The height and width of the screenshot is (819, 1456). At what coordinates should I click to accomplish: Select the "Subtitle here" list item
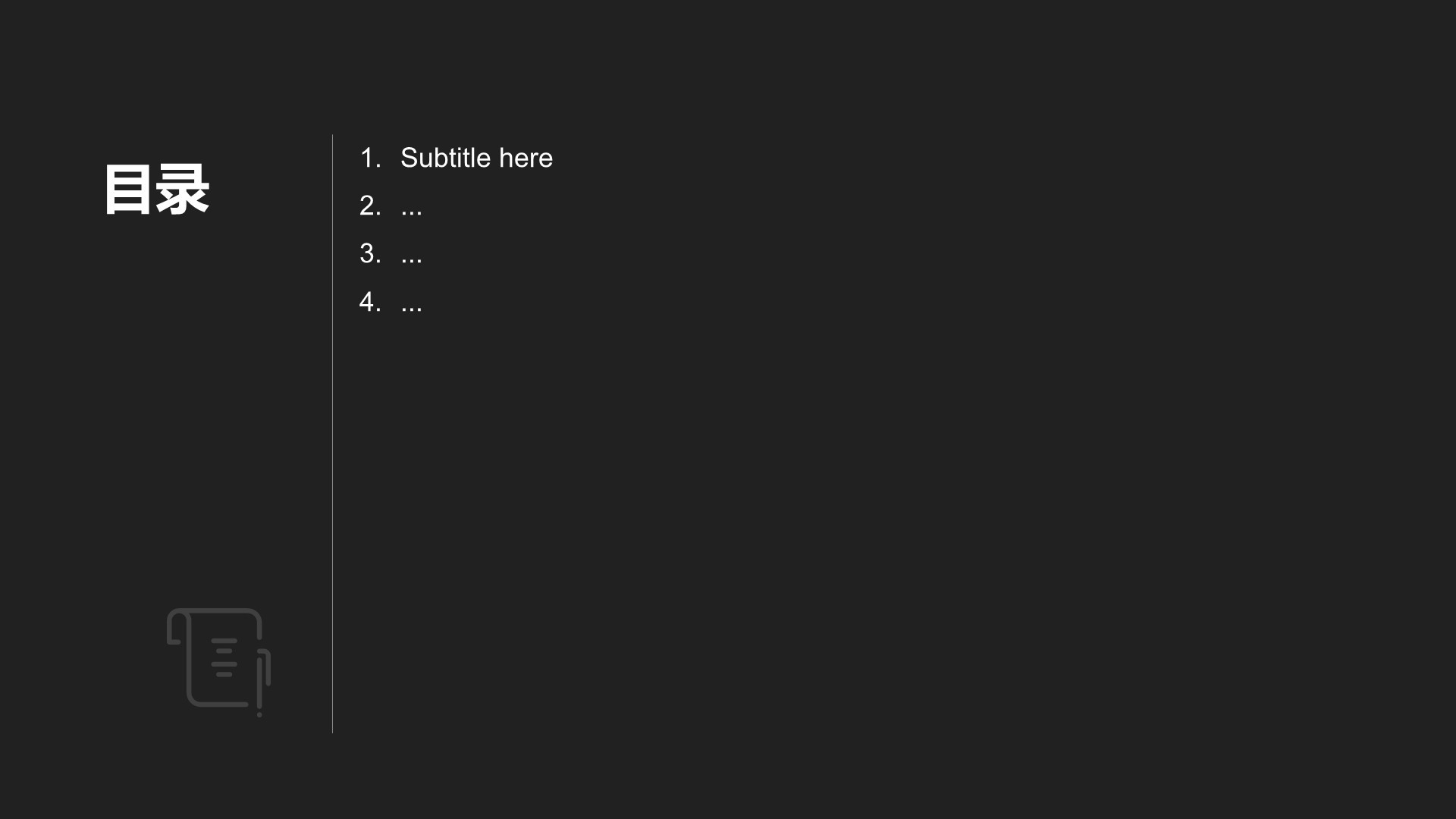click(476, 158)
